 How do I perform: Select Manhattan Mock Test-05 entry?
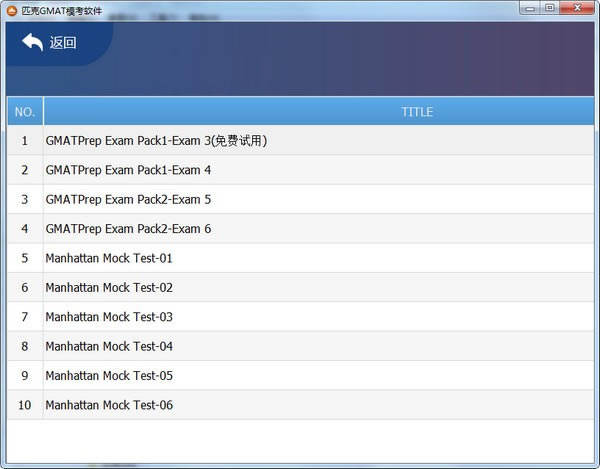coord(109,376)
